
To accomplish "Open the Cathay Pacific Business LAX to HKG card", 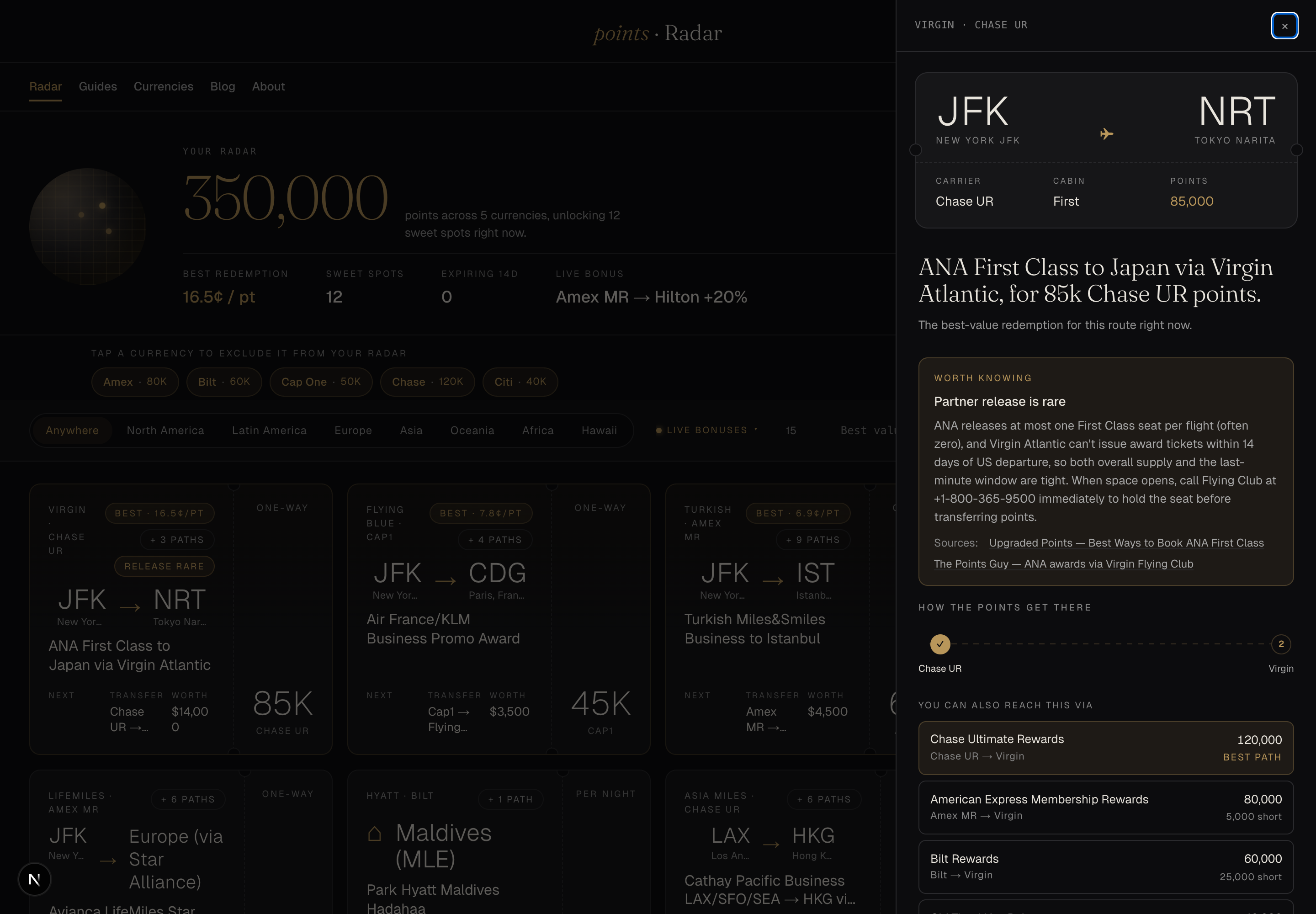I will pos(780,842).
